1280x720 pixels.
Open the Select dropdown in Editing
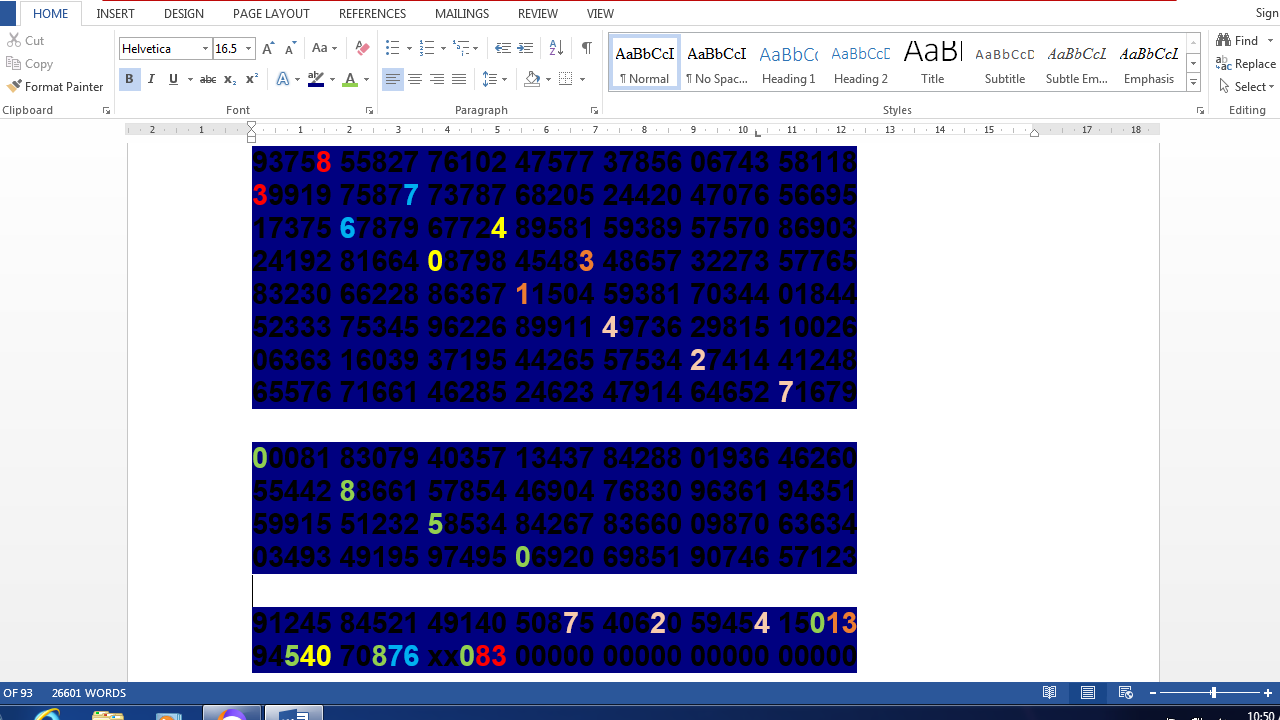pos(1246,87)
